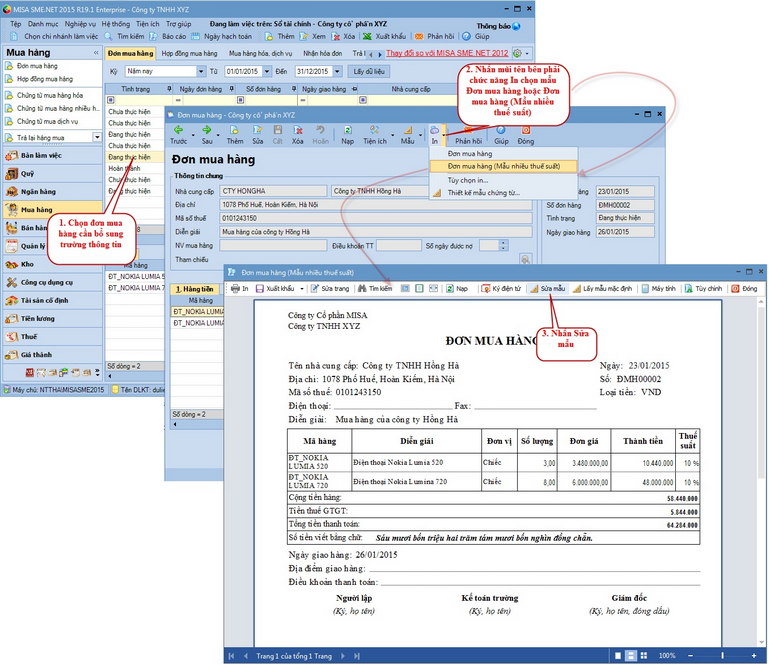Click Xuất khẩu in the preview toolbar
The width and height of the screenshot is (769, 665).
(x=275, y=288)
